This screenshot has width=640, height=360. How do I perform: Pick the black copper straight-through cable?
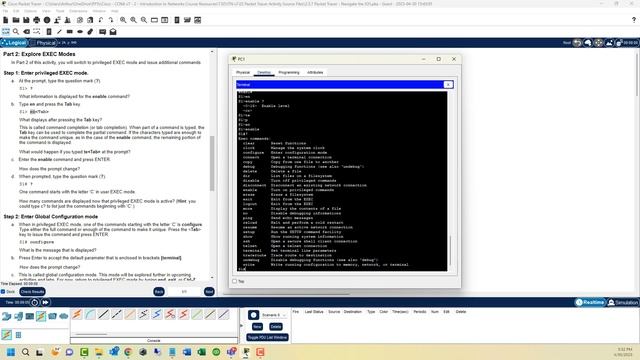tap(103, 314)
